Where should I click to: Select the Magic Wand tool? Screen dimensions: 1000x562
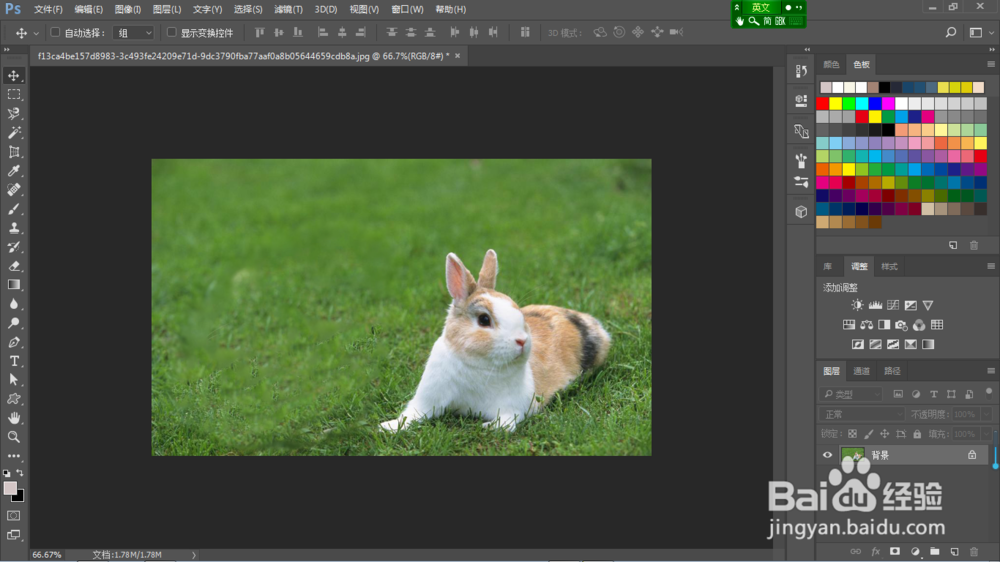coord(14,133)
